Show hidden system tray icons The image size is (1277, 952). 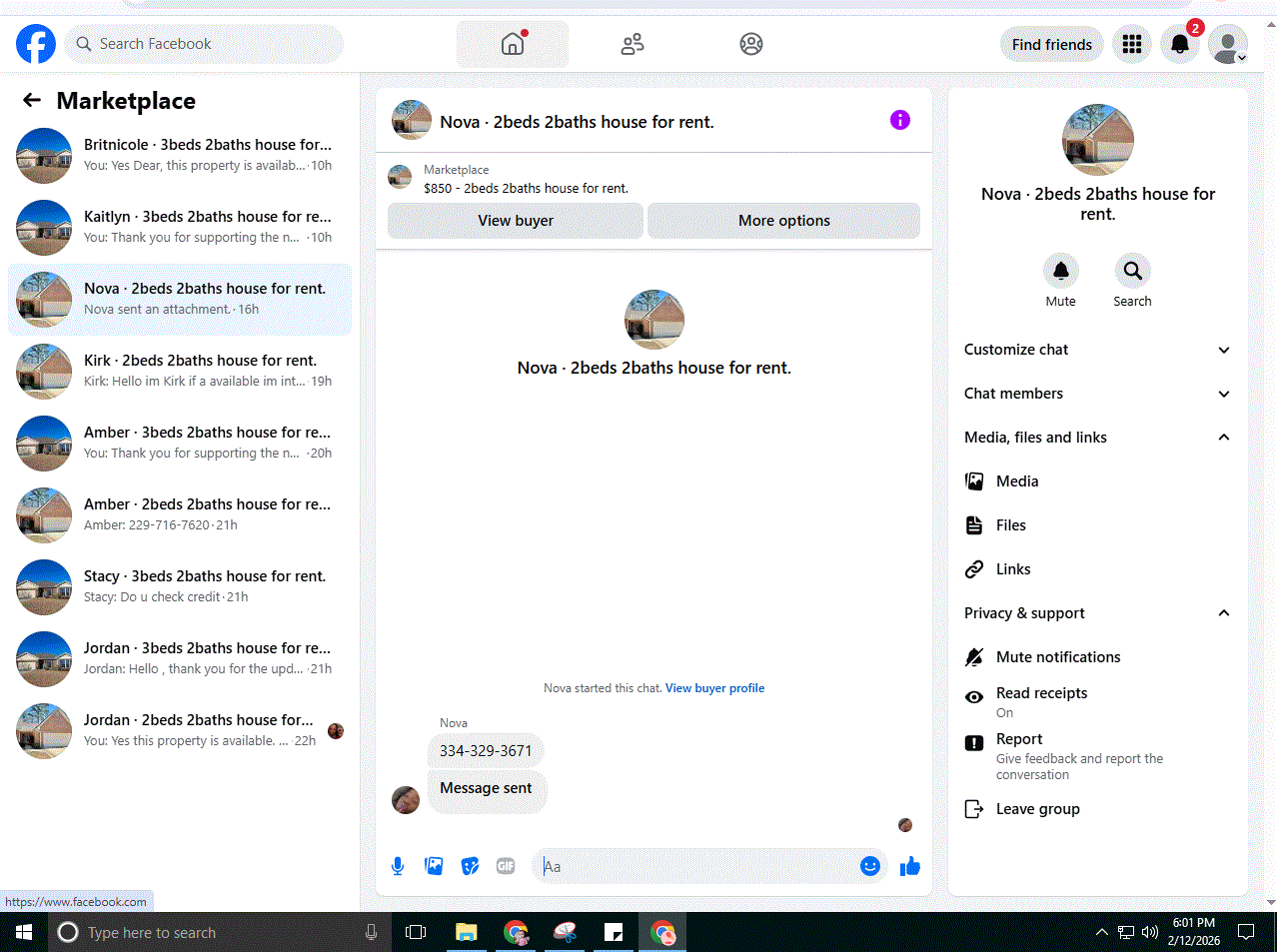1101,932
